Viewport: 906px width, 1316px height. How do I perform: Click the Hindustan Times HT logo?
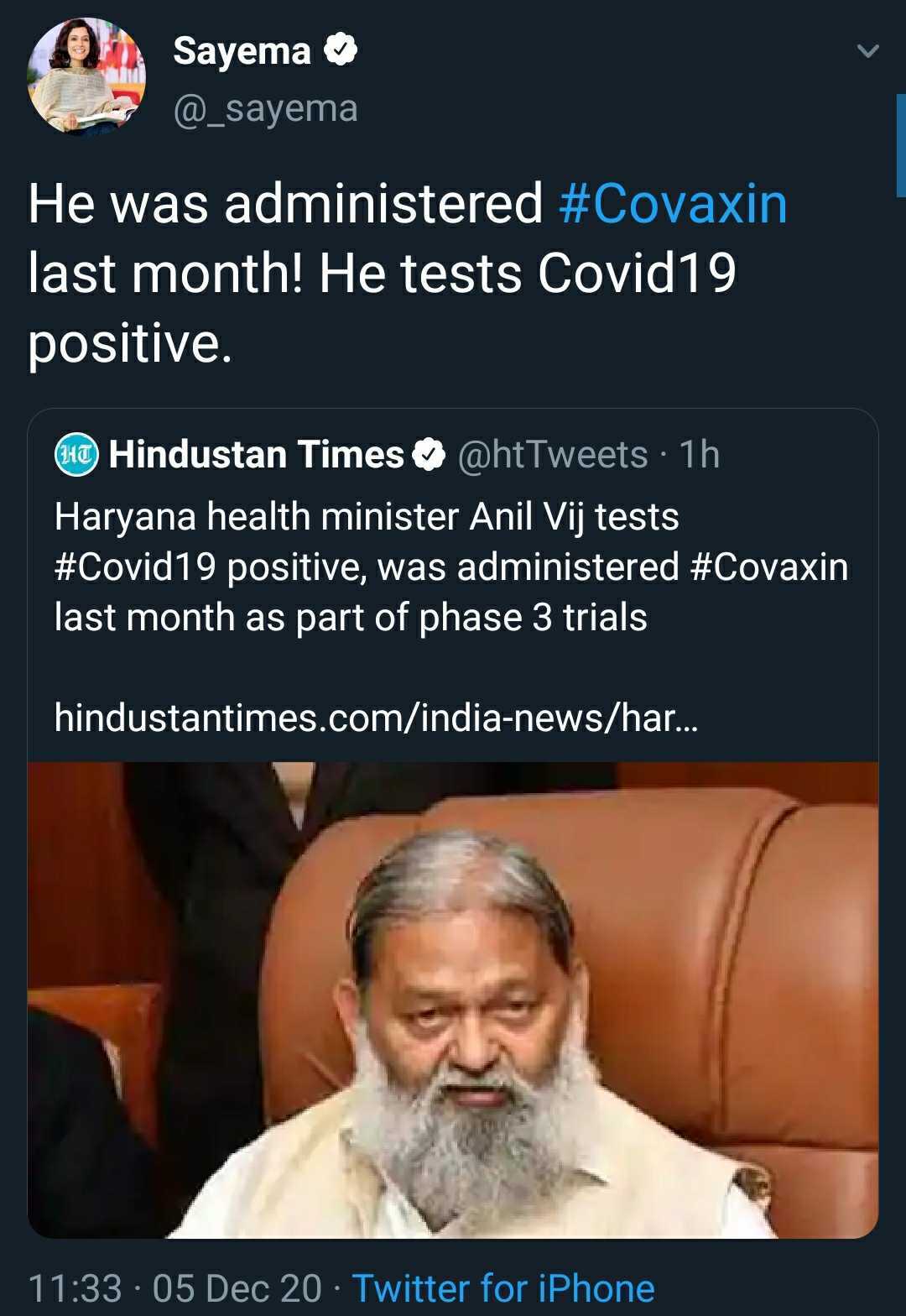pyautogui.click(x=76, y=455)
